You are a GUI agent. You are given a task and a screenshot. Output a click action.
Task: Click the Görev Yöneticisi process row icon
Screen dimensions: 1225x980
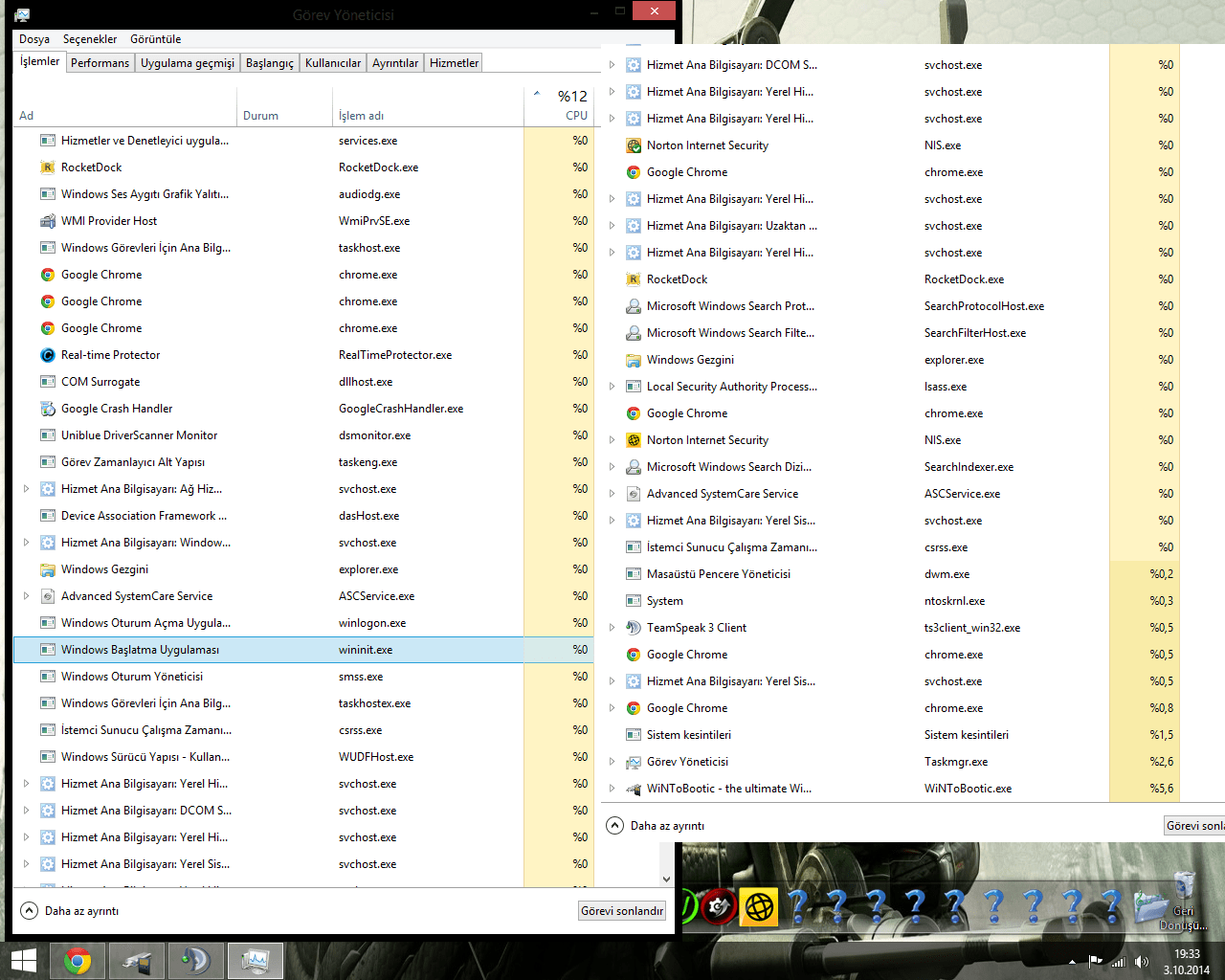coord(634,762)
